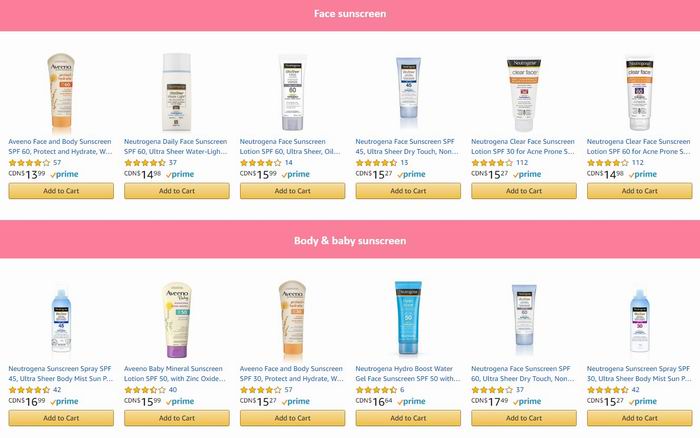
Task: Click the prime badge under Hydro Boost Gel
Action: pos(411,401)
